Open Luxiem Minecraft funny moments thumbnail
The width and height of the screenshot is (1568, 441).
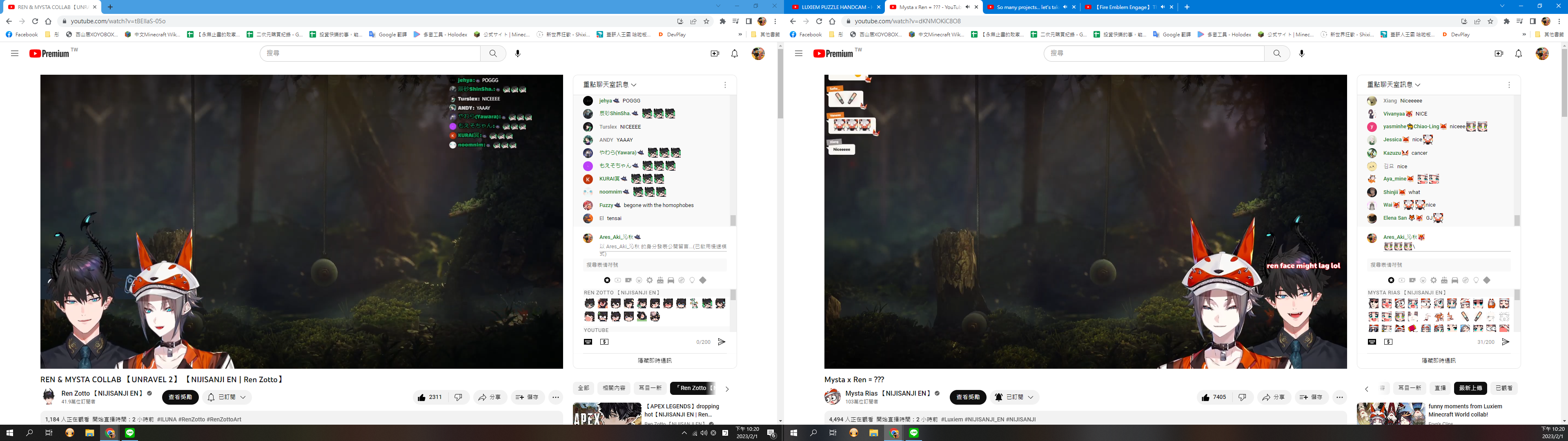pyautogui.click(x=1391, y=414)
